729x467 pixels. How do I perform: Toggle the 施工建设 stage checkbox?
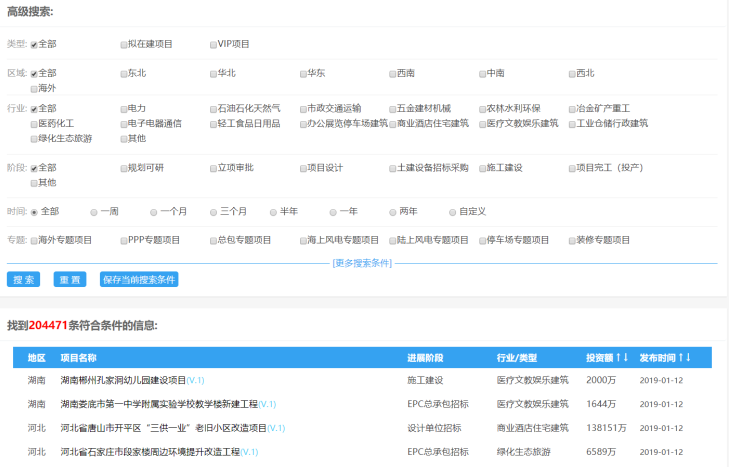click(483, 168)
